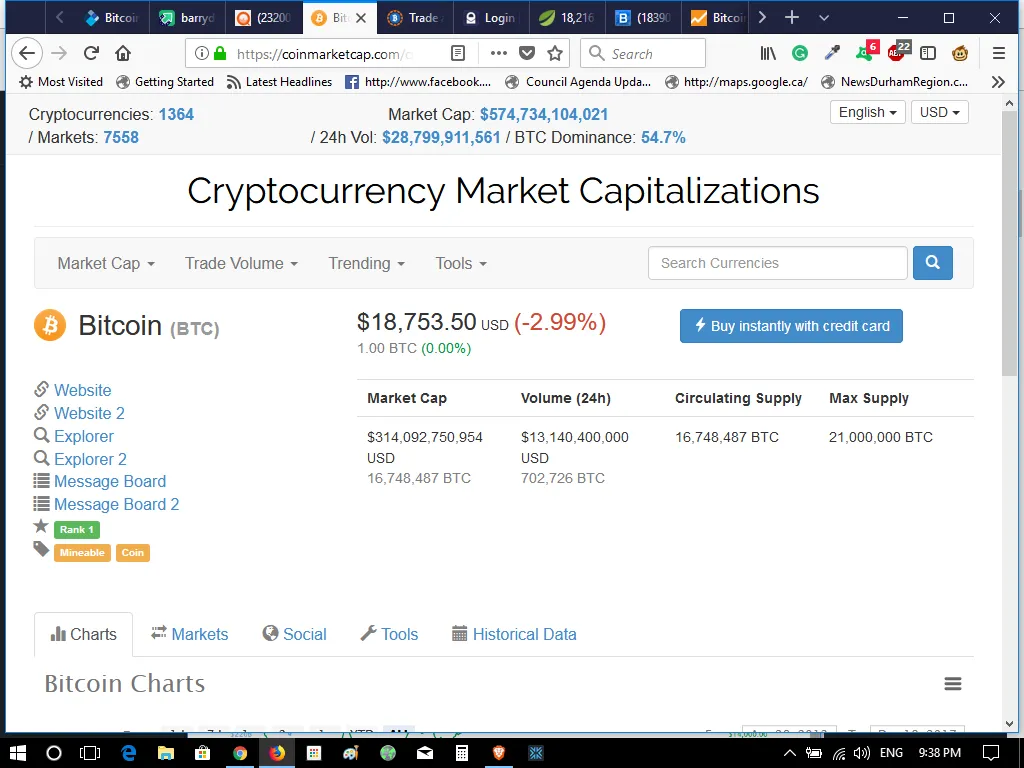Viewport: 1024px width, 768px height.
Task: Open the Website 2 link
Action: coord(89,413)
